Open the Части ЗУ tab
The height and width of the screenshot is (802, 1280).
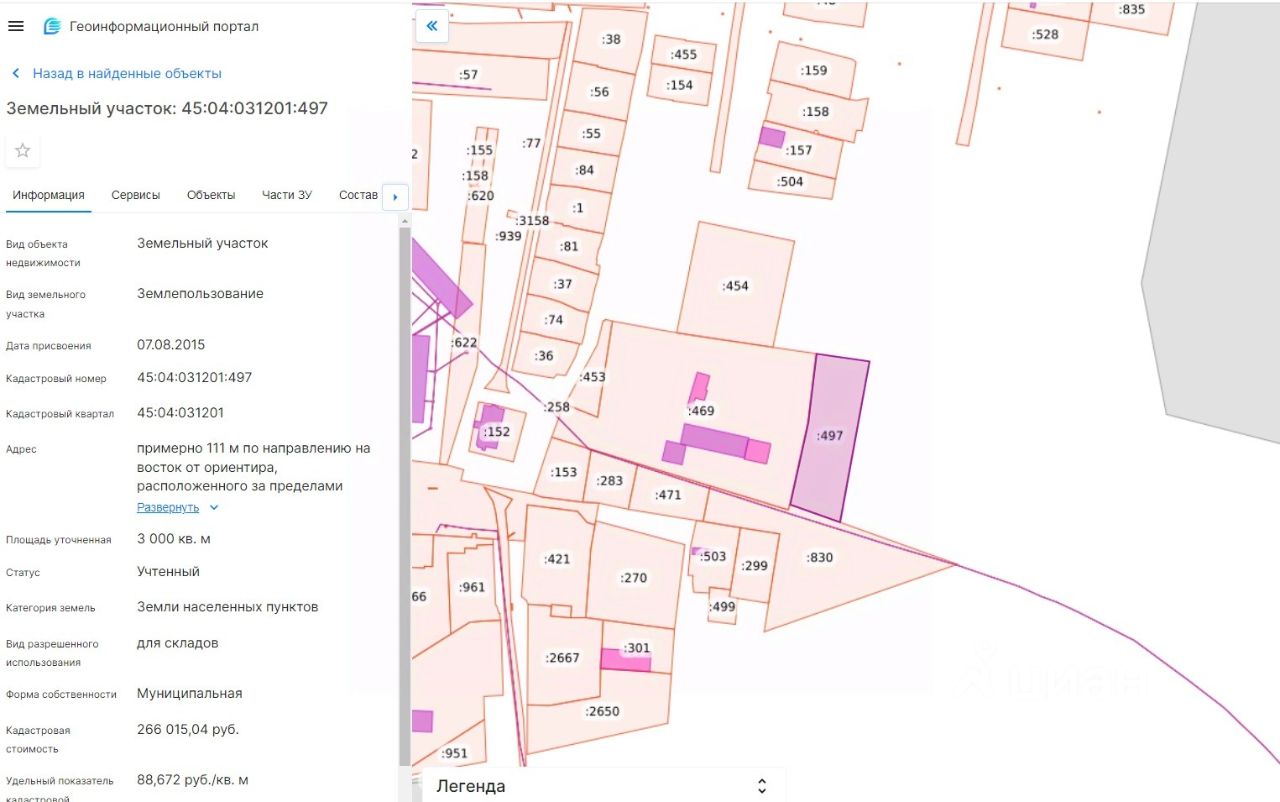click(287, 195)
